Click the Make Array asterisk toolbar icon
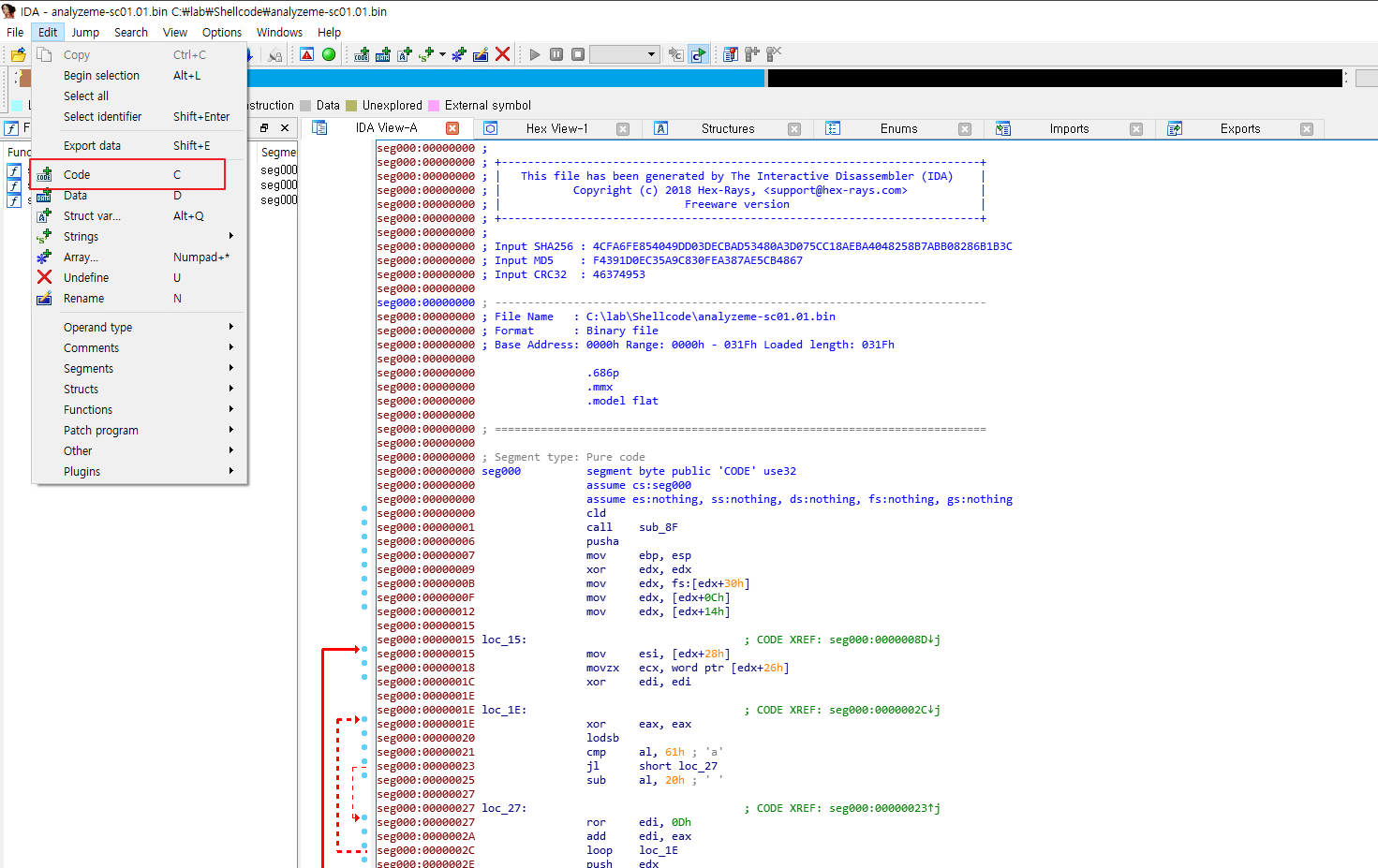The image size is (1378, 868). pos(459,54)
